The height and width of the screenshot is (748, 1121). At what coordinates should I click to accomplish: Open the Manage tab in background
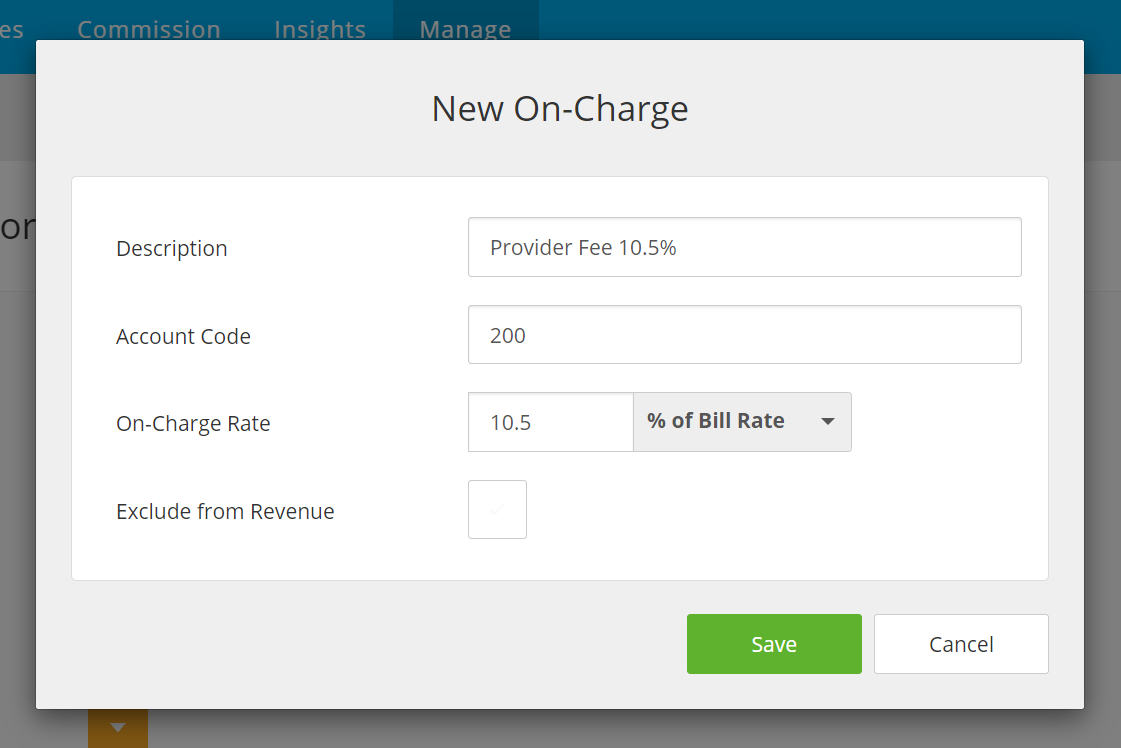(x=465, y=29)
